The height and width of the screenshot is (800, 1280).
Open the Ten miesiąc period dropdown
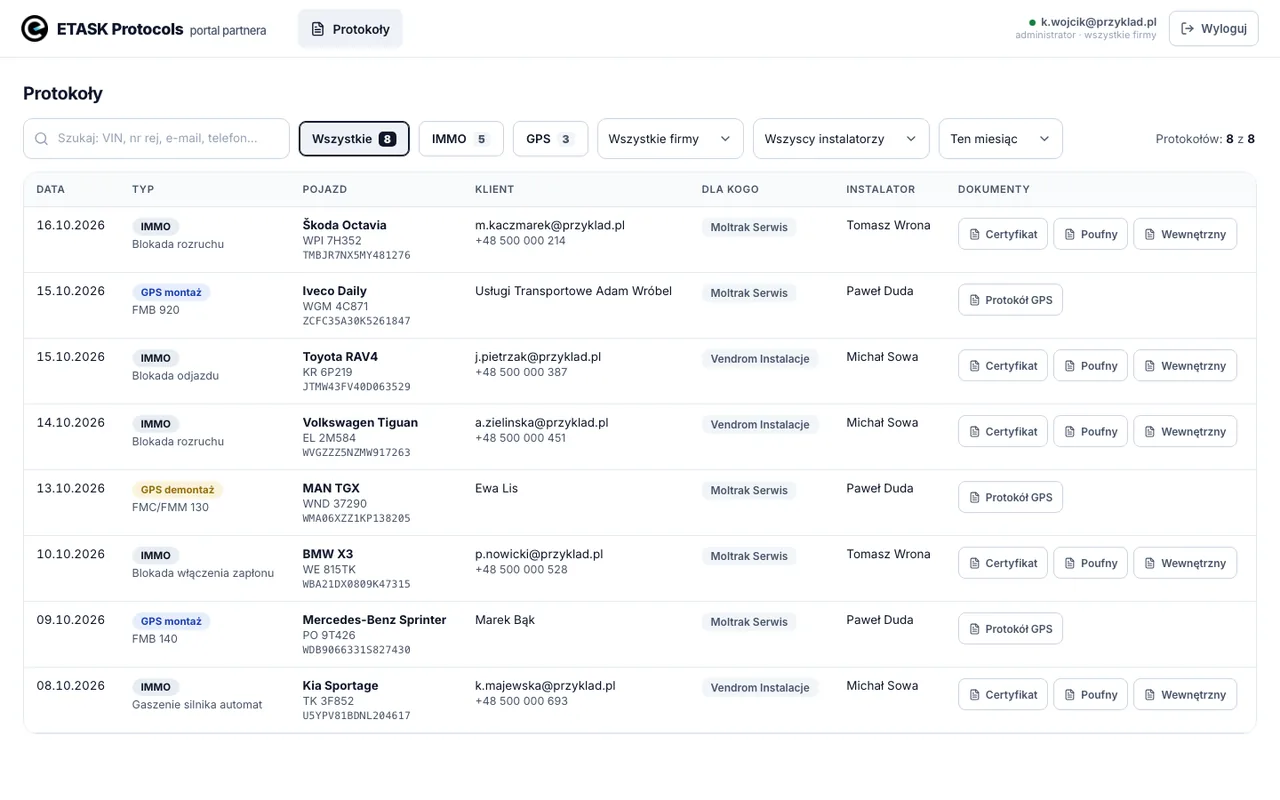click(x=1000, y=139)
